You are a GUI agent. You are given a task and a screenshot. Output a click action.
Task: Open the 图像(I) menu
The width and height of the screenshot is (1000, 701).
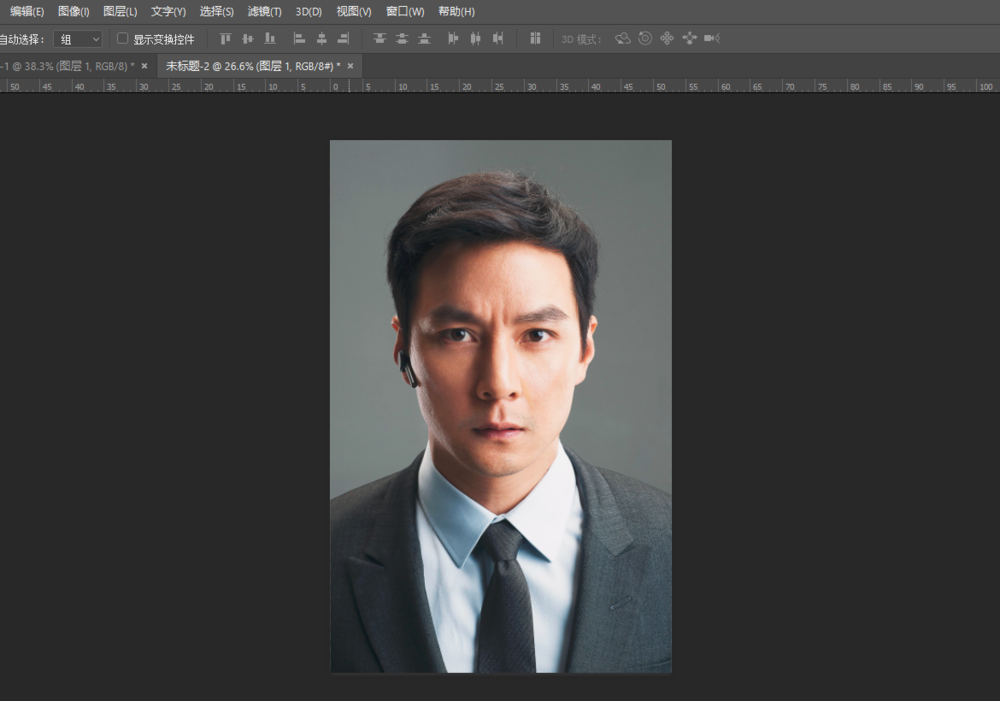(73, 11)
